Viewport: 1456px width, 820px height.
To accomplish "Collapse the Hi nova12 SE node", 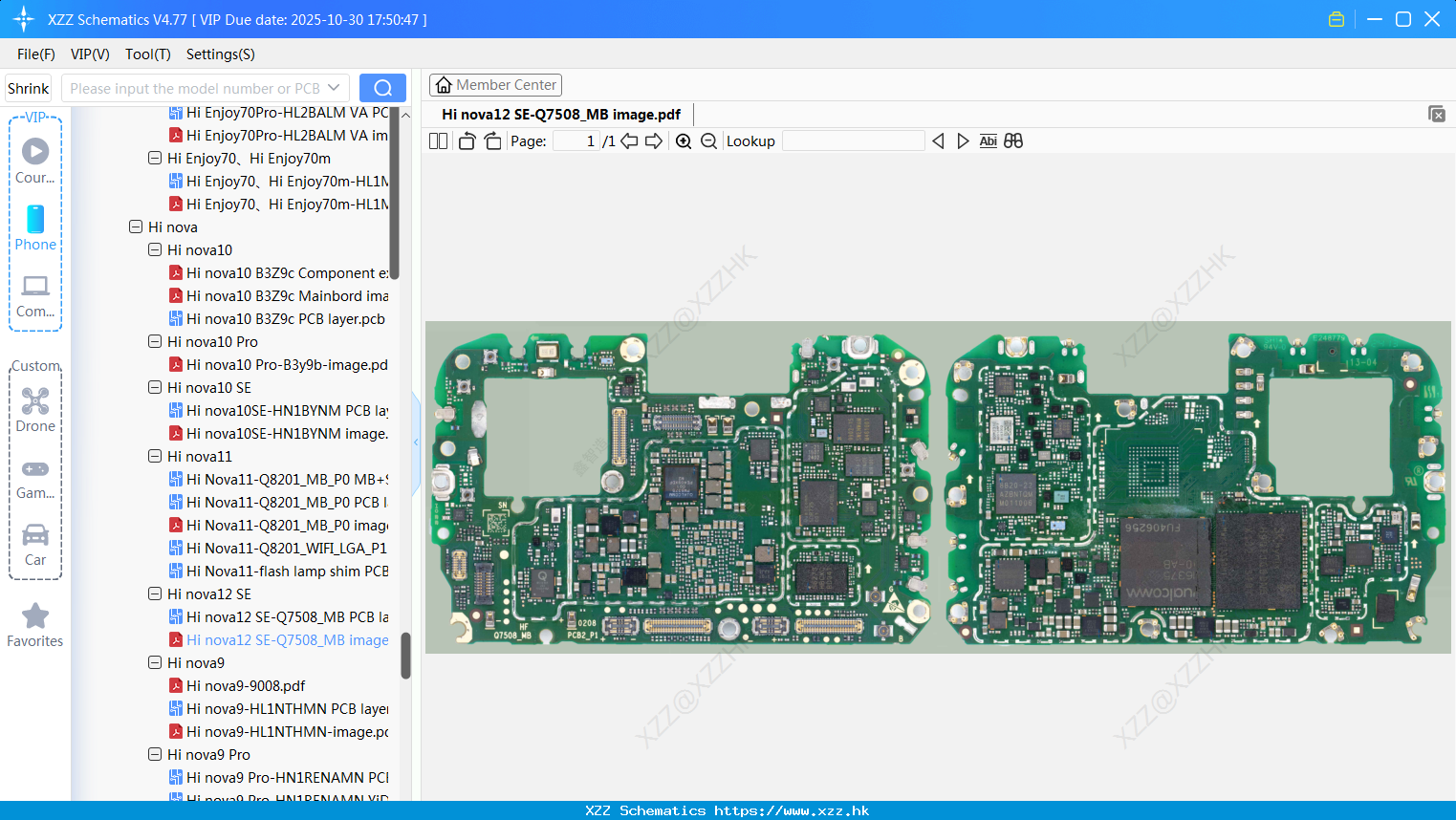I will pyautogui.click(x=155, y=593).
